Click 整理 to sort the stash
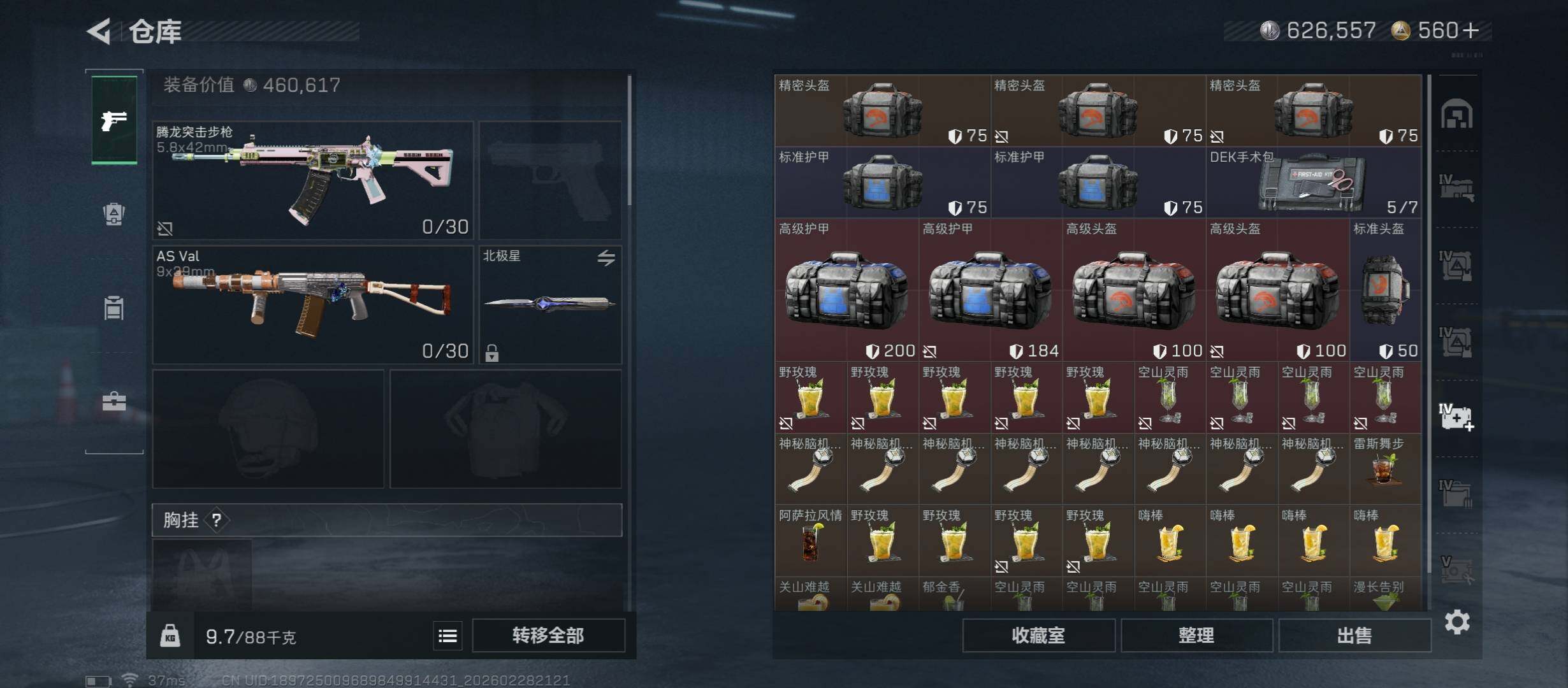Image resolution: width=1568 pixels, height=688 pixels. [1196, 636]
